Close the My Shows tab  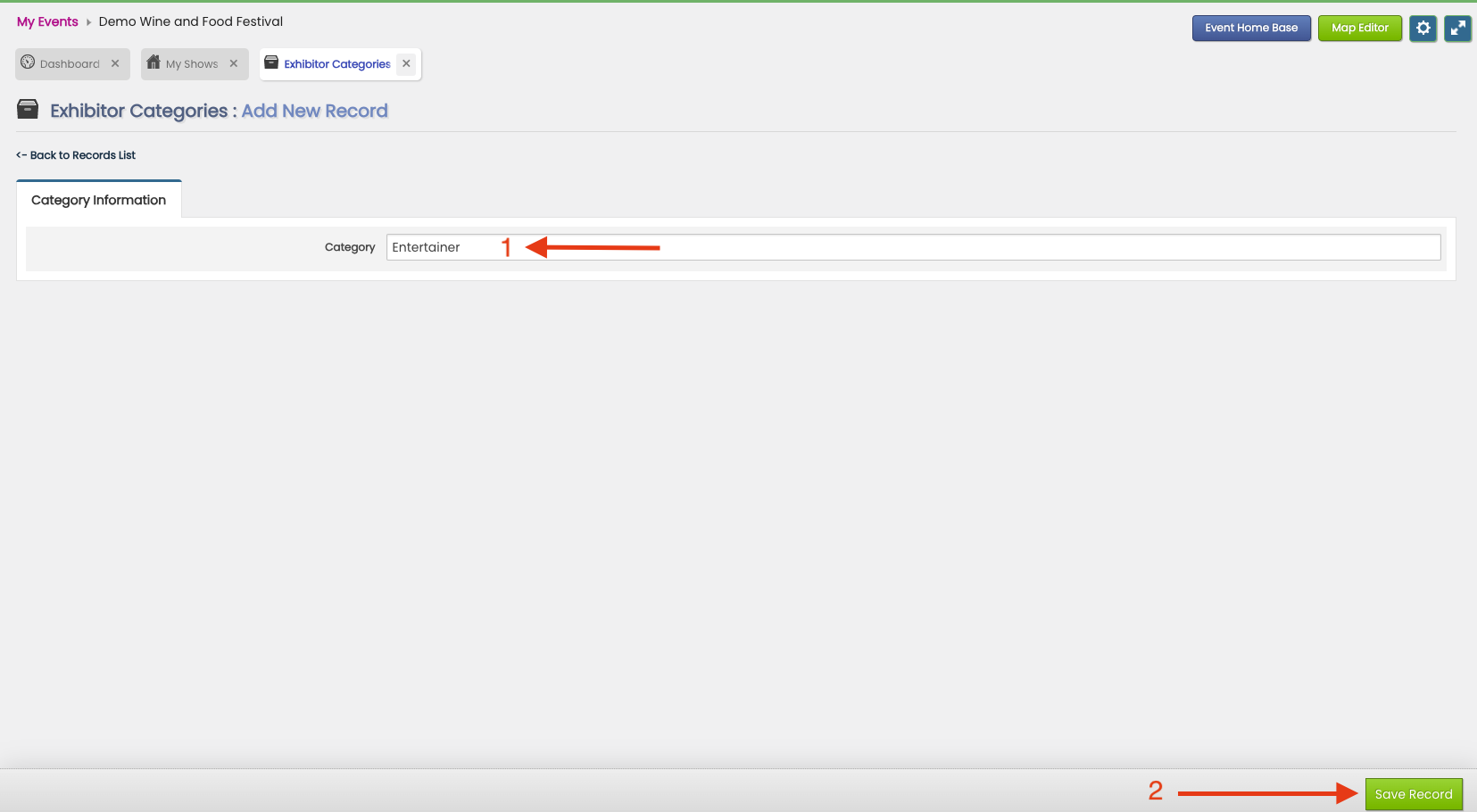pyautogui.click(x=234, y=63)
